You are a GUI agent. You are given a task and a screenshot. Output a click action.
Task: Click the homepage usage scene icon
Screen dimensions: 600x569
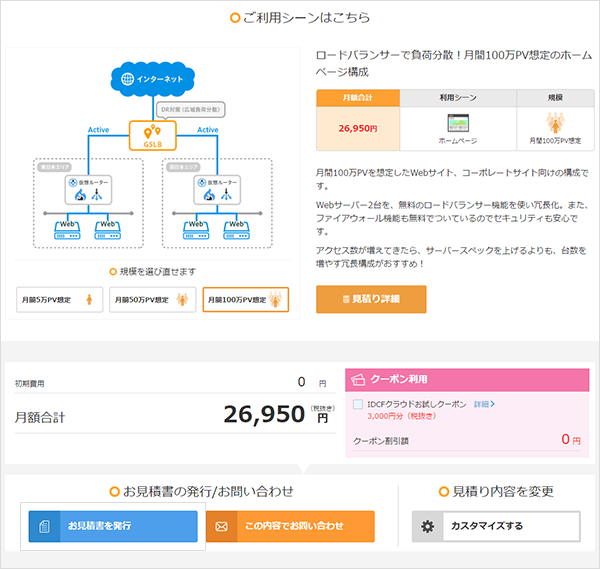(x=458, y=124)
